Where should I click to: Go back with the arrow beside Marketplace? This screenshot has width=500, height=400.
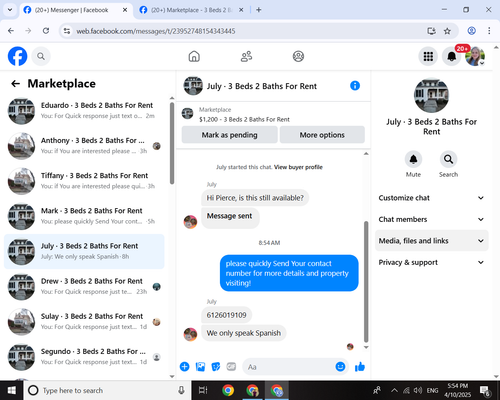(16, 83)
